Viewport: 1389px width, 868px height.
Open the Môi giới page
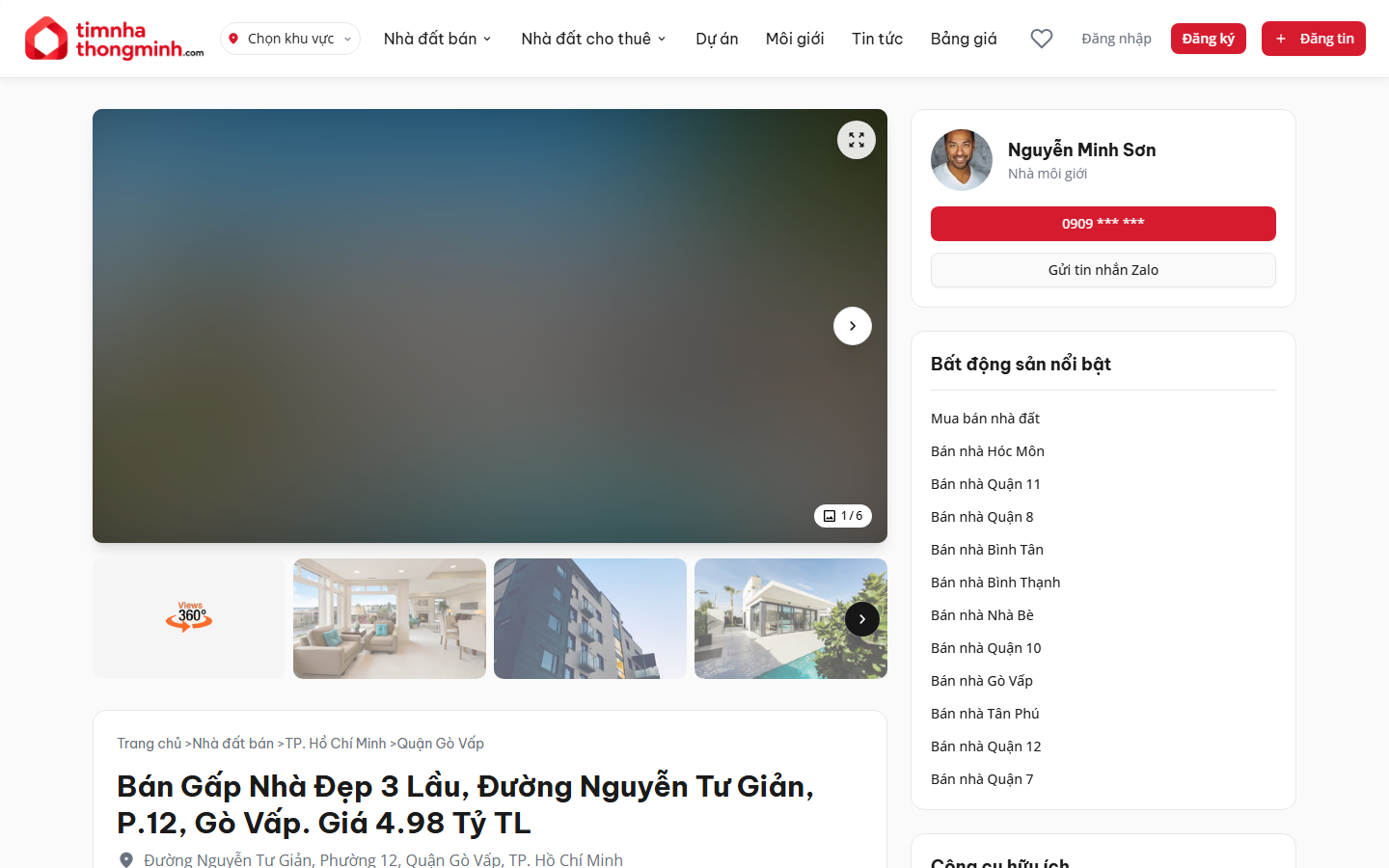click(x=795, y=39)
